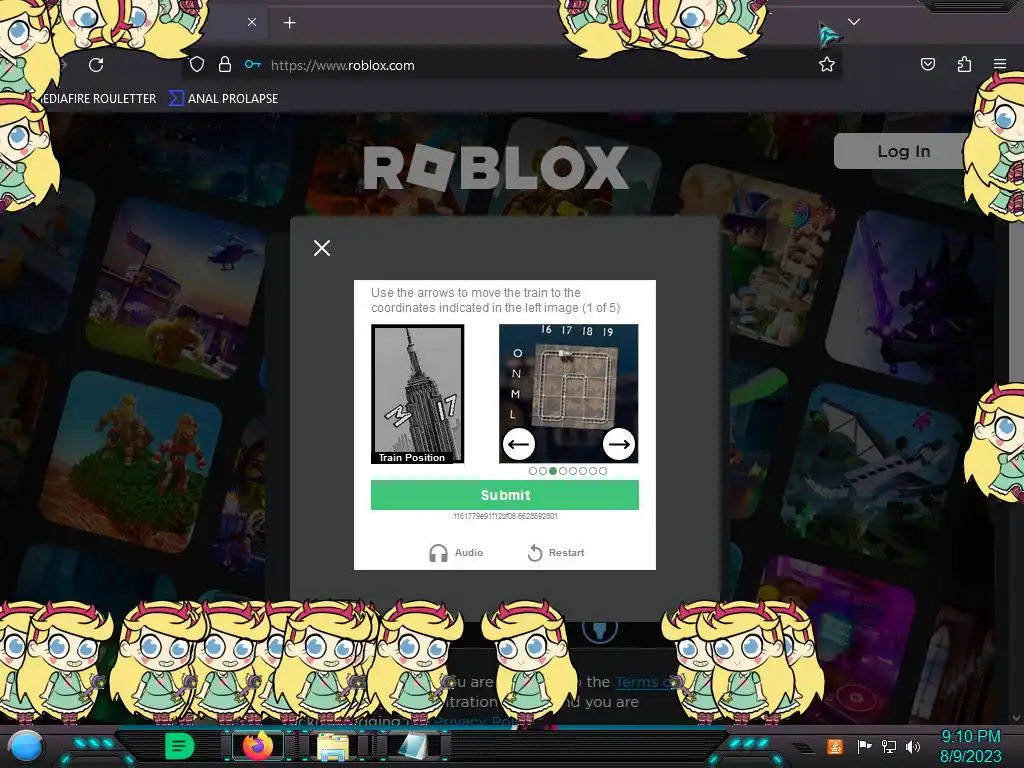Screen dimensions: 1024x768
Task: Open File Explorer from the taskbar
Action: (333, 747)
